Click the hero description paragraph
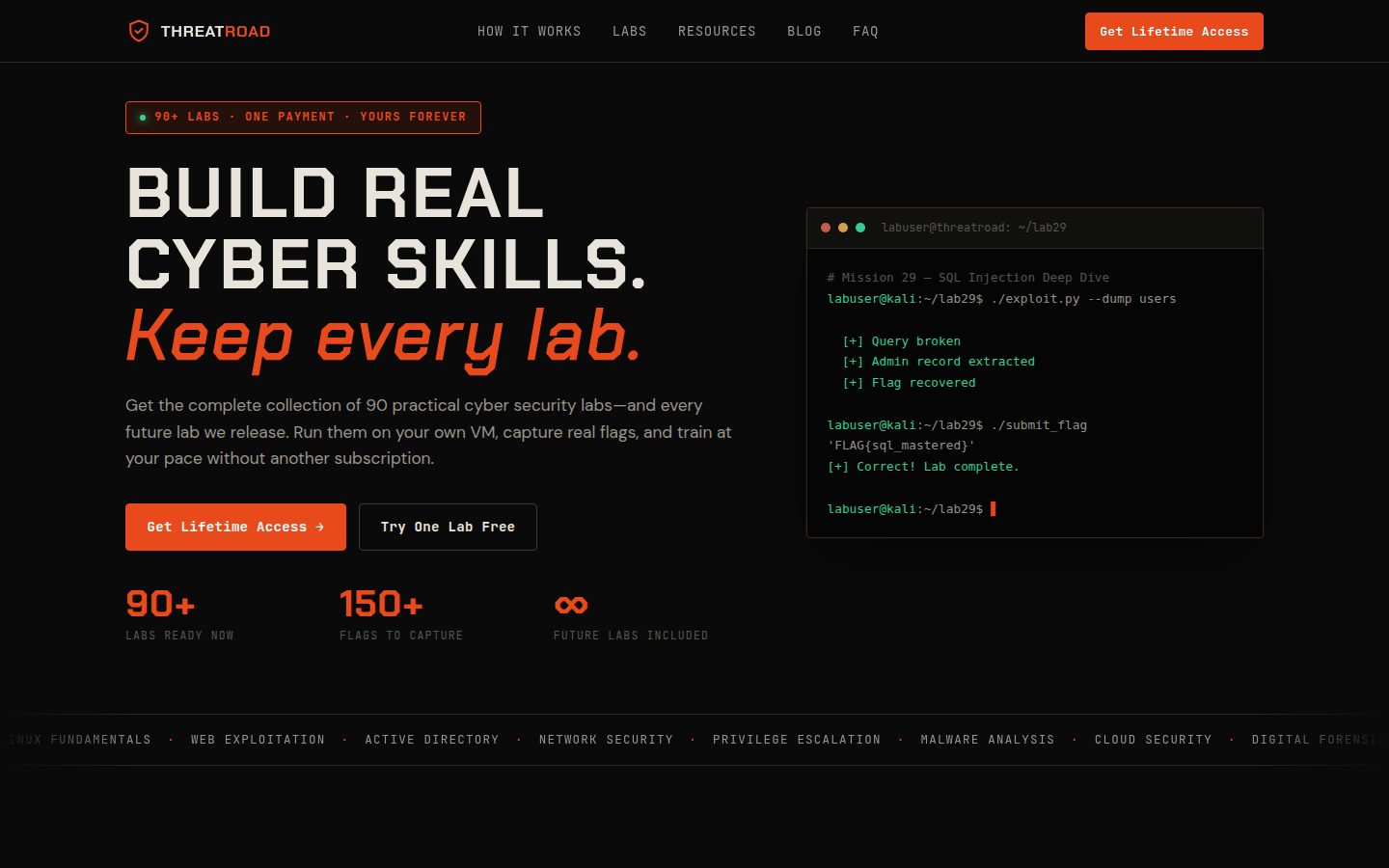This screenshot has height=868, width=1389. click(428, 432)
